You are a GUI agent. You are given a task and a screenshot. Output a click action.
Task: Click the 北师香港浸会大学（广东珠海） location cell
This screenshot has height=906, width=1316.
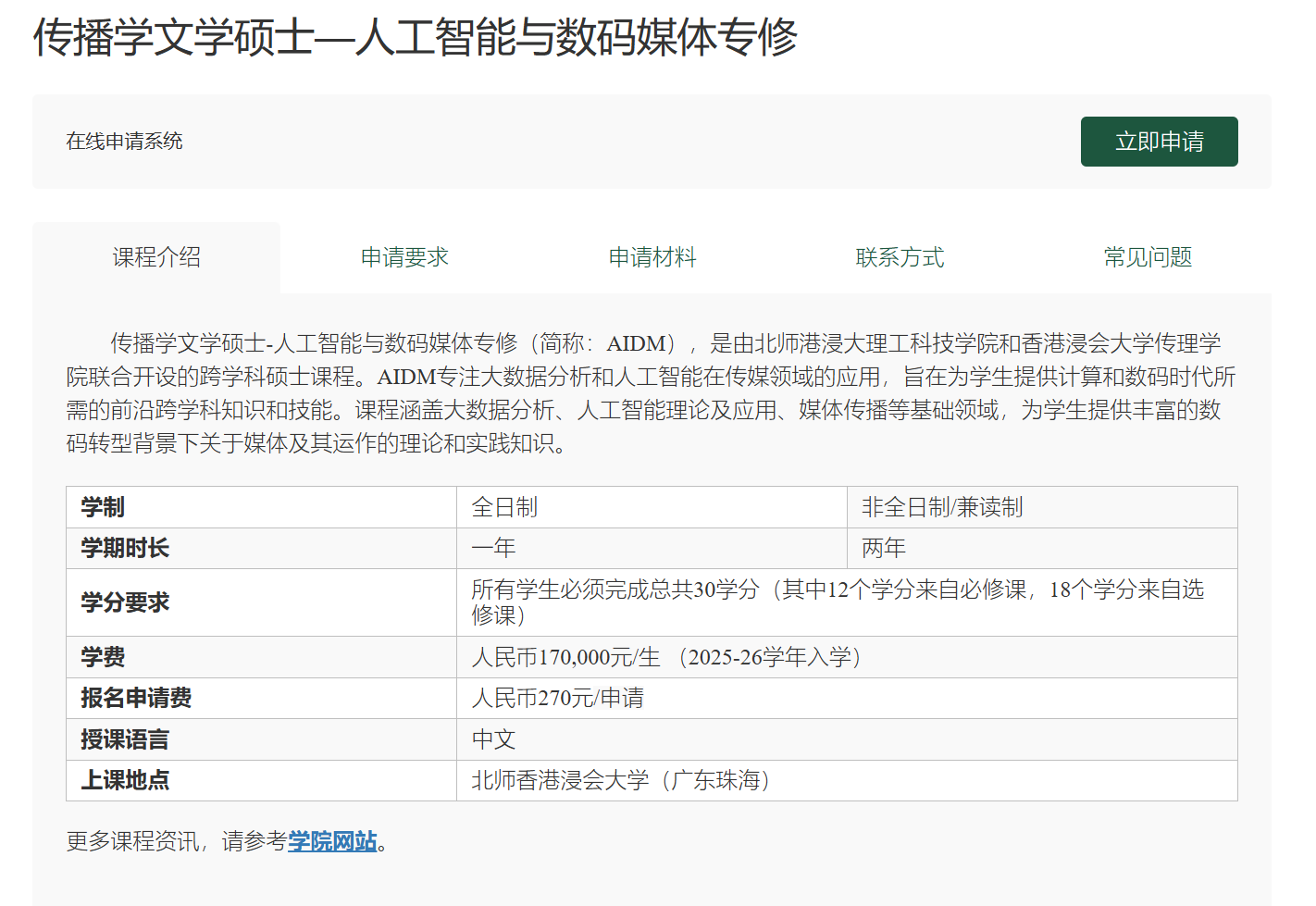point(848,780)
